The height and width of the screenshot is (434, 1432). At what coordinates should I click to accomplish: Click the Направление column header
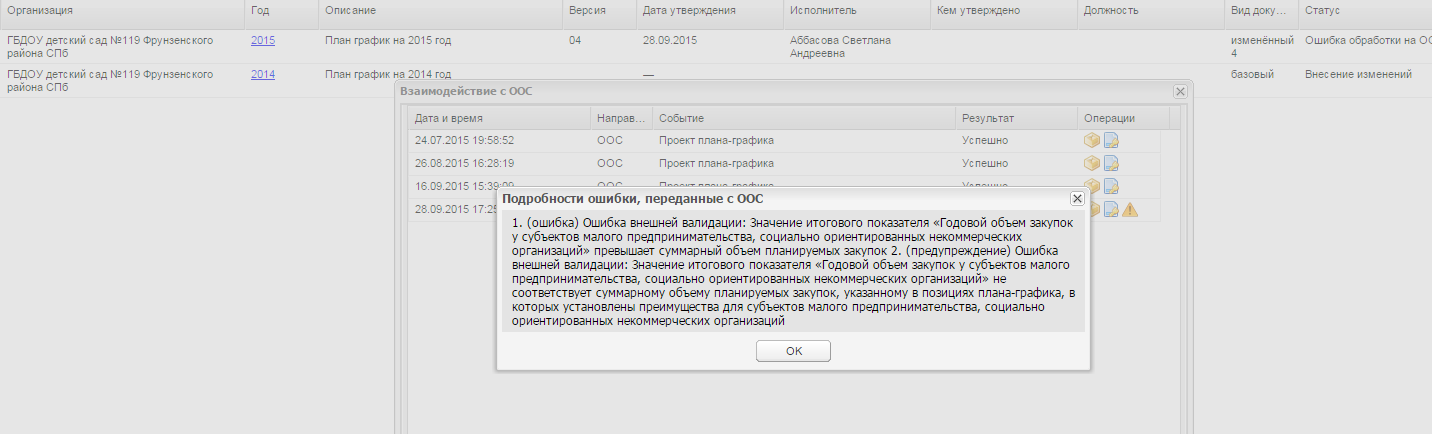pos(621,118)
